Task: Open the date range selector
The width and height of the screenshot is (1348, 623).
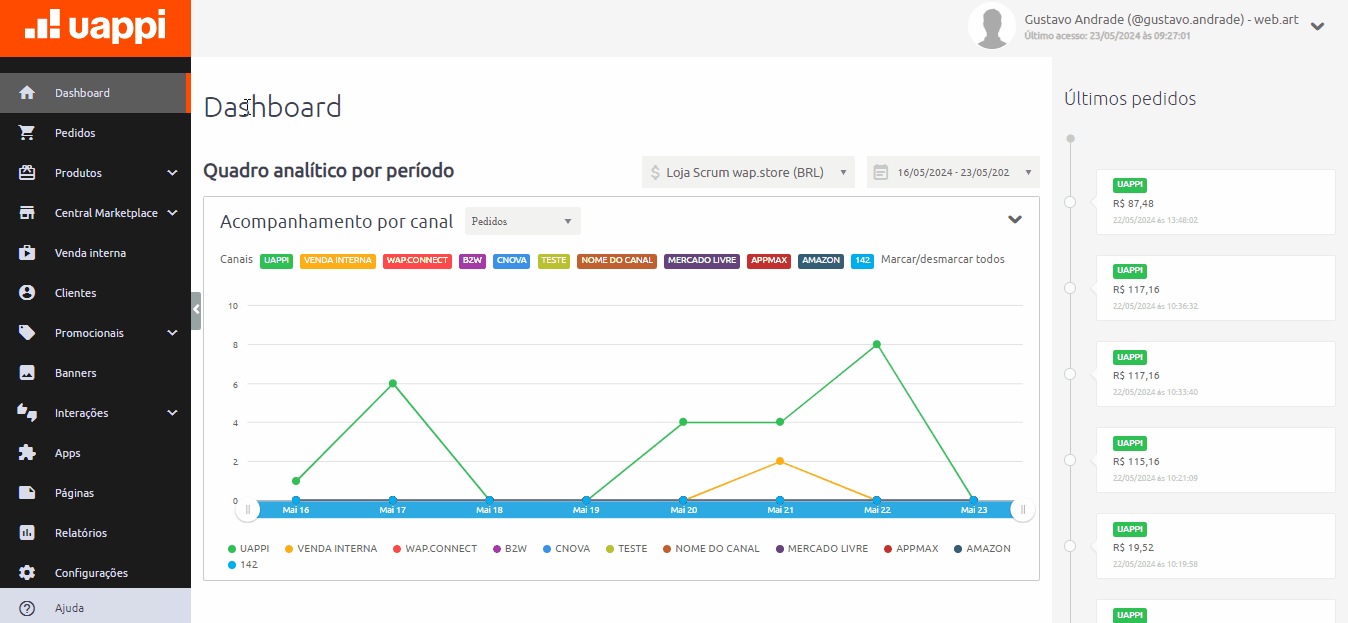Action: pos(953,172)
